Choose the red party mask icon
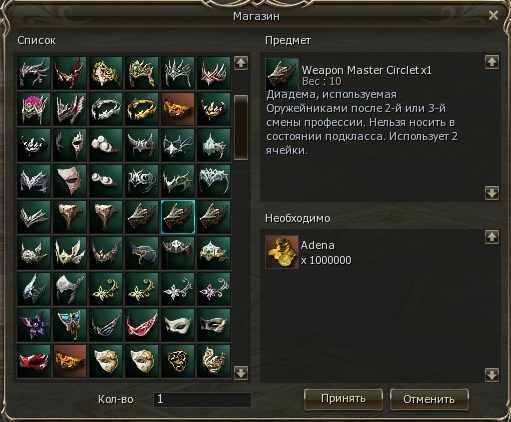511x422 pixels. (x=34, y=361)
